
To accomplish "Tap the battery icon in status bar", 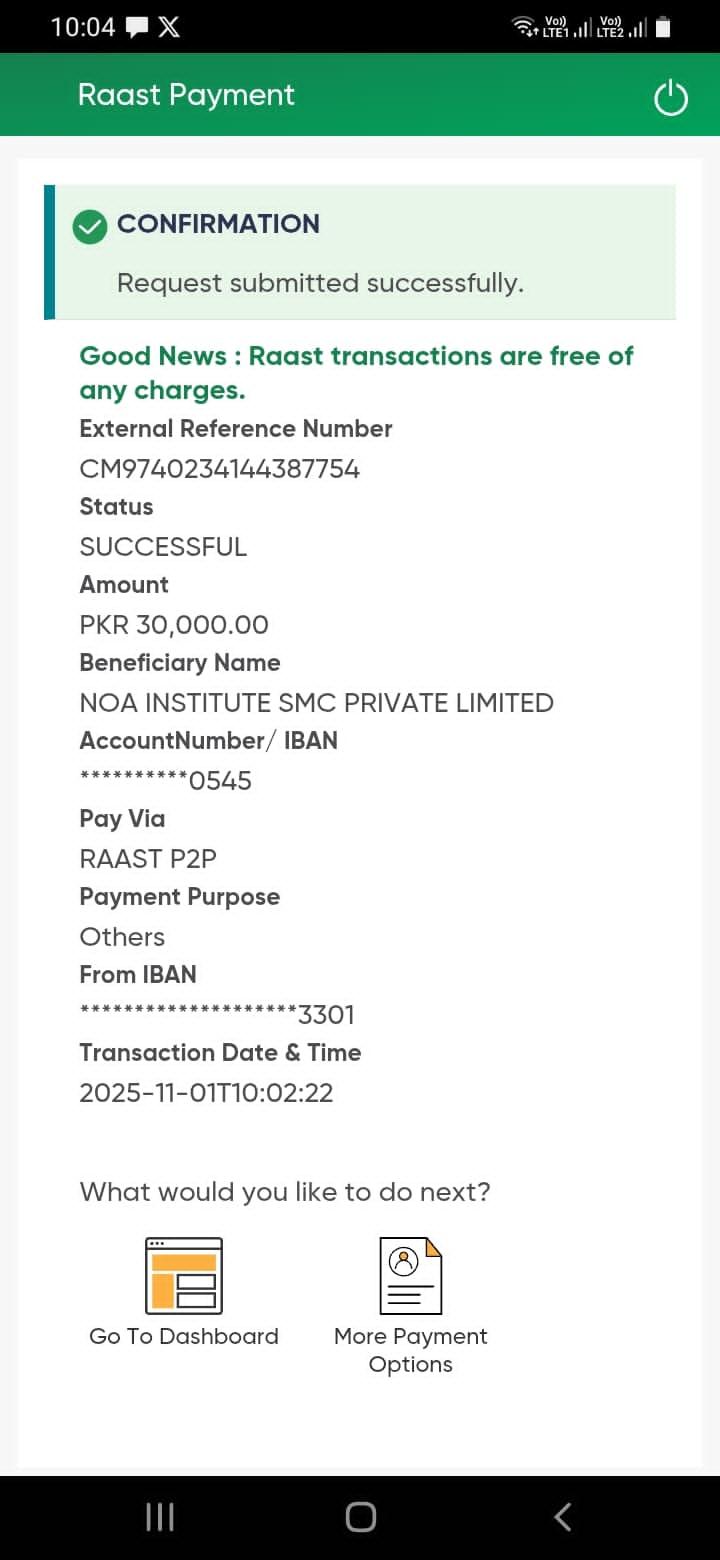I will pos(663,27).
